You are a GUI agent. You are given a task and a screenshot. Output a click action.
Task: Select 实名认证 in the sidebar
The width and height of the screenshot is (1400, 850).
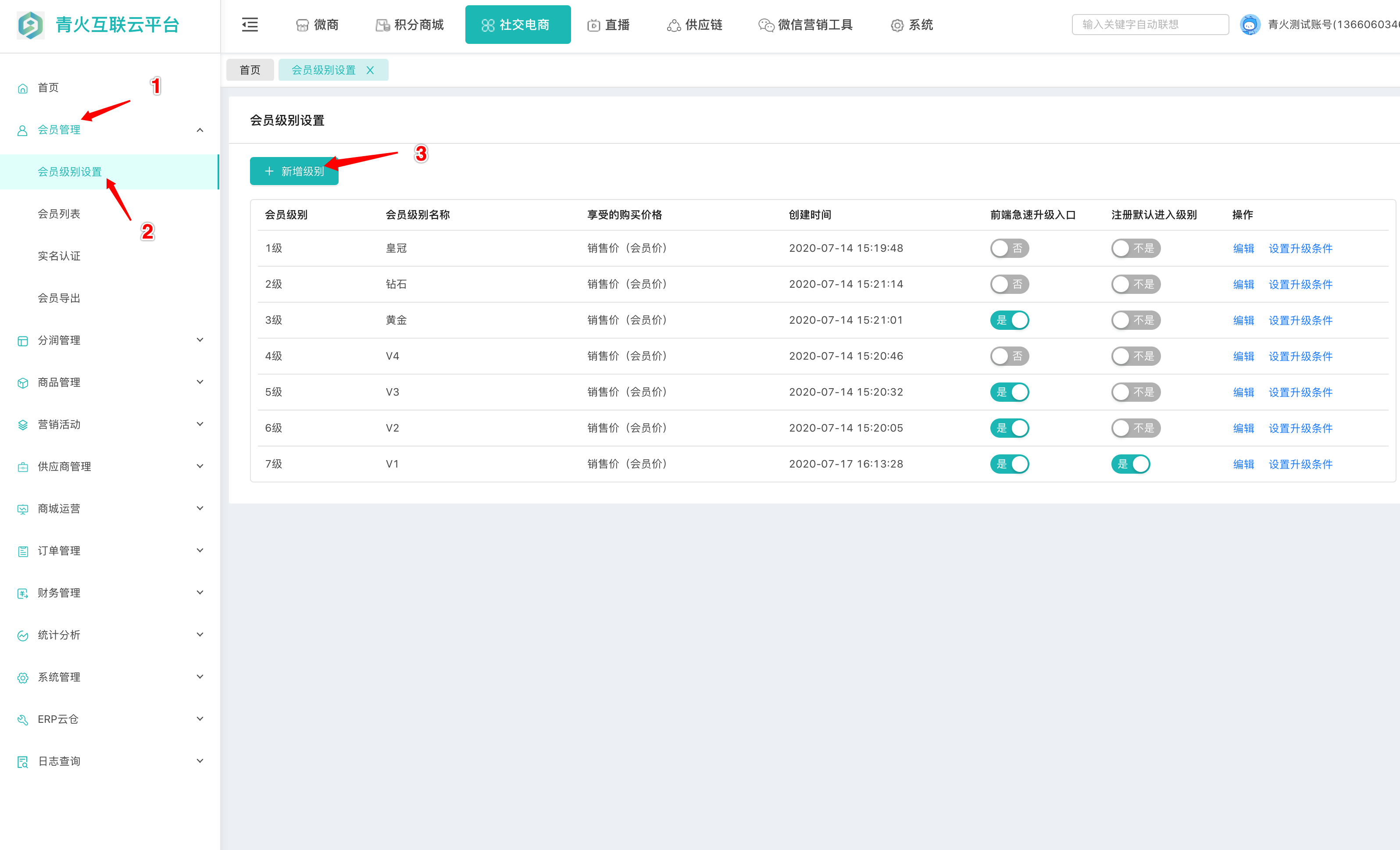(59, 256)
